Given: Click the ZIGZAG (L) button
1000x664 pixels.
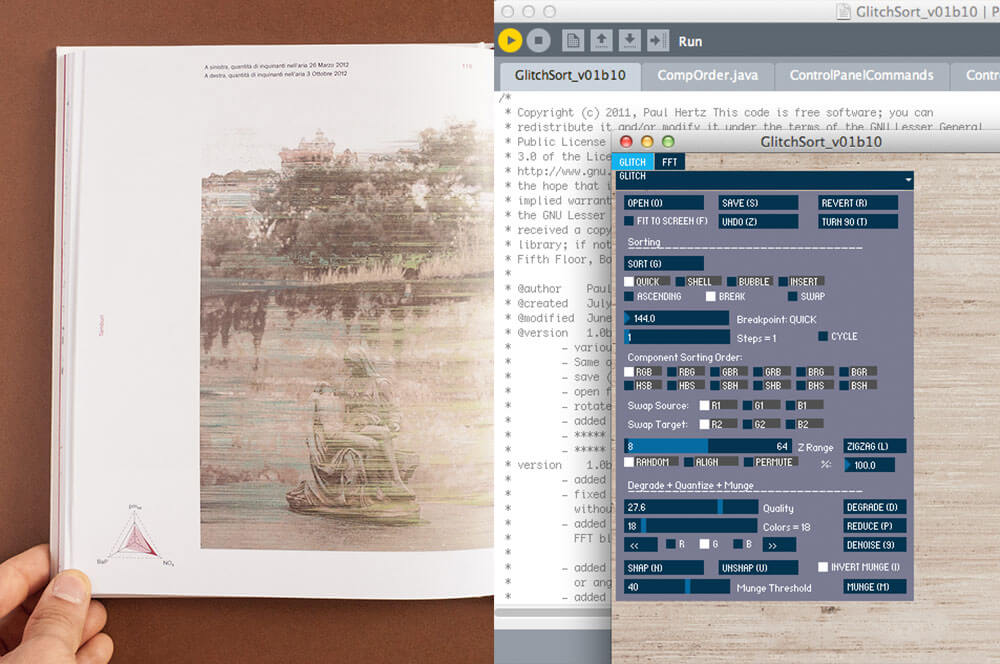Looking at the screenshot, I should click(x=874, y=446).
